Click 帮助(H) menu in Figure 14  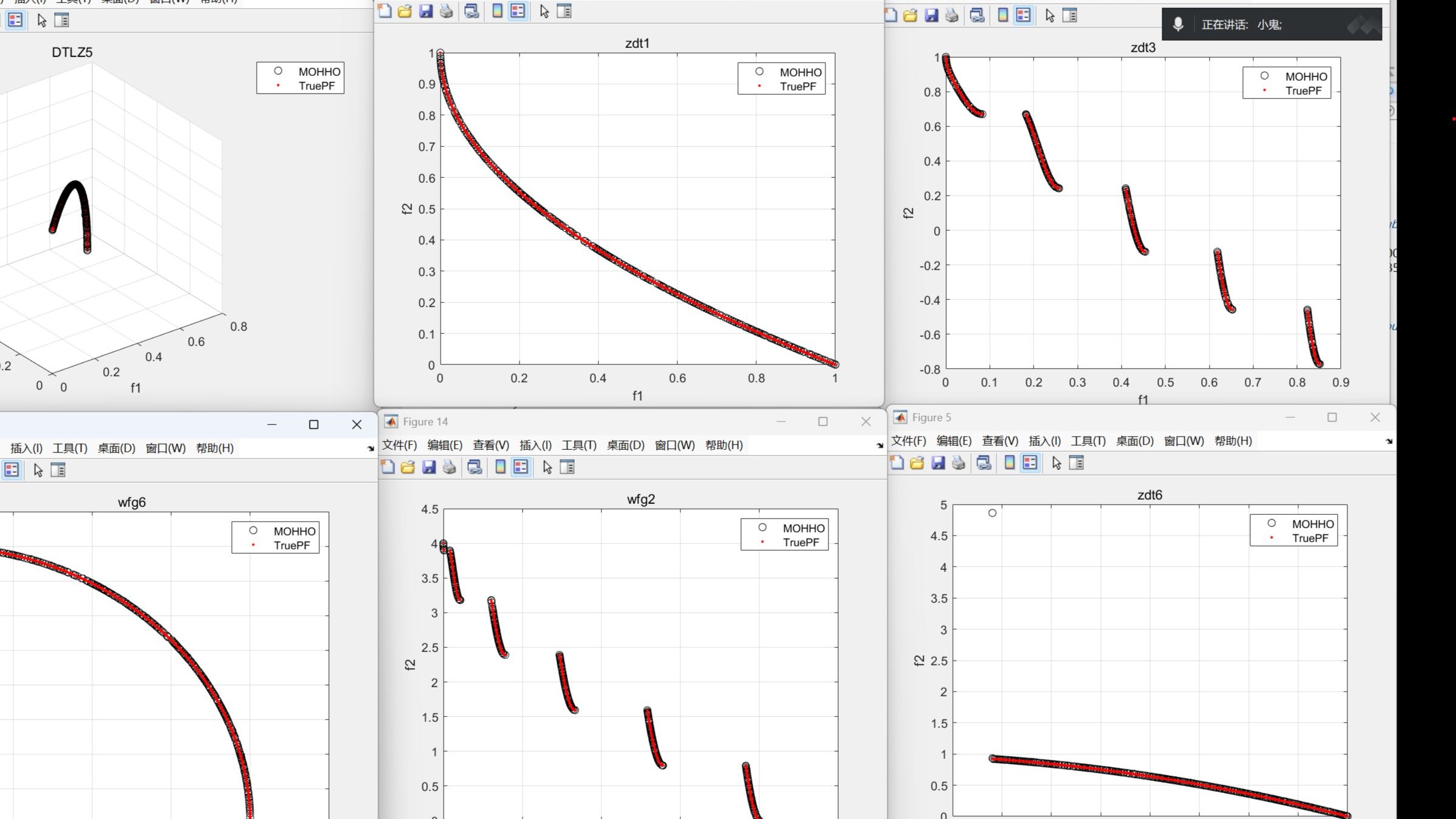click(x=723, y=445)
